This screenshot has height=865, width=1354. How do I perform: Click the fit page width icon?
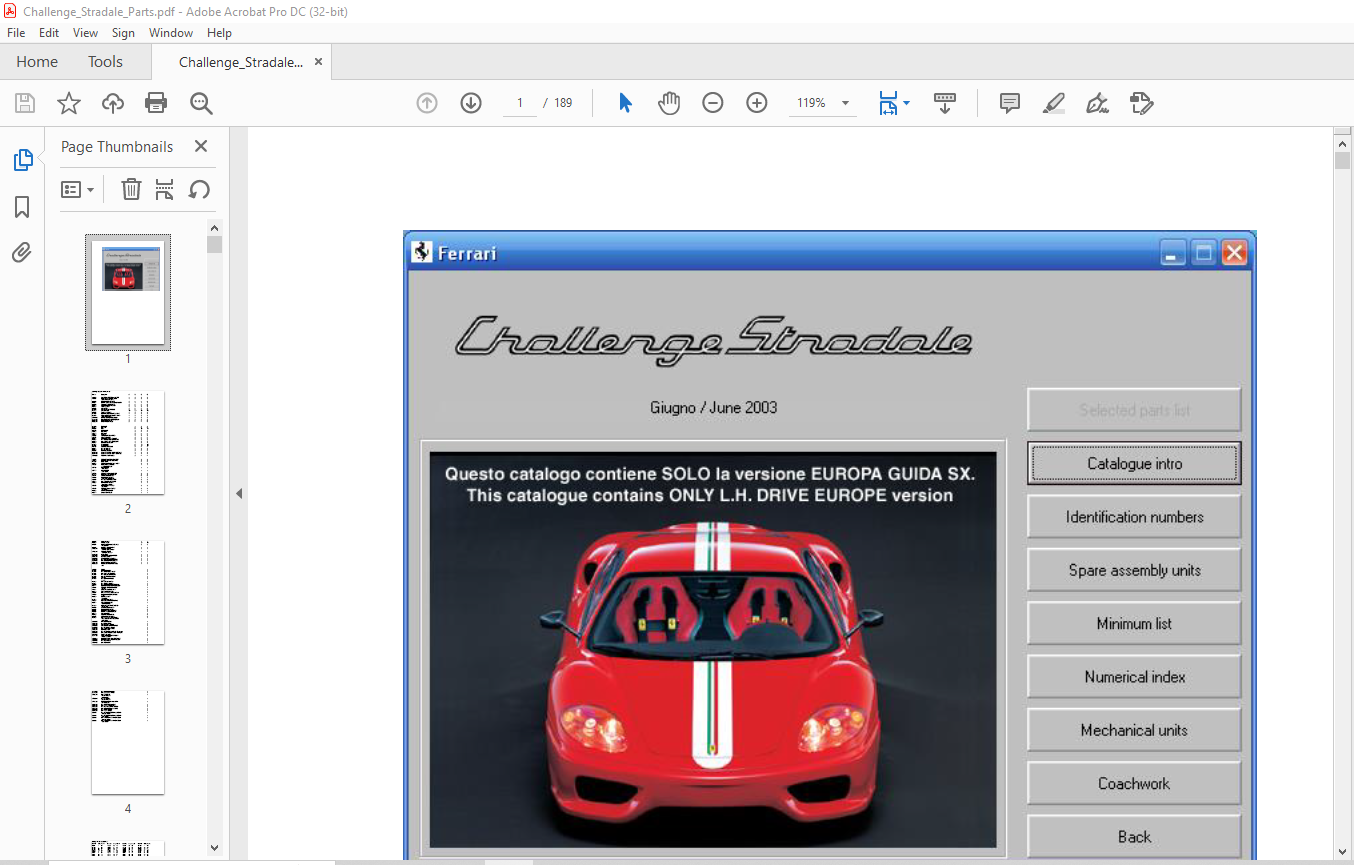(888, 103)
